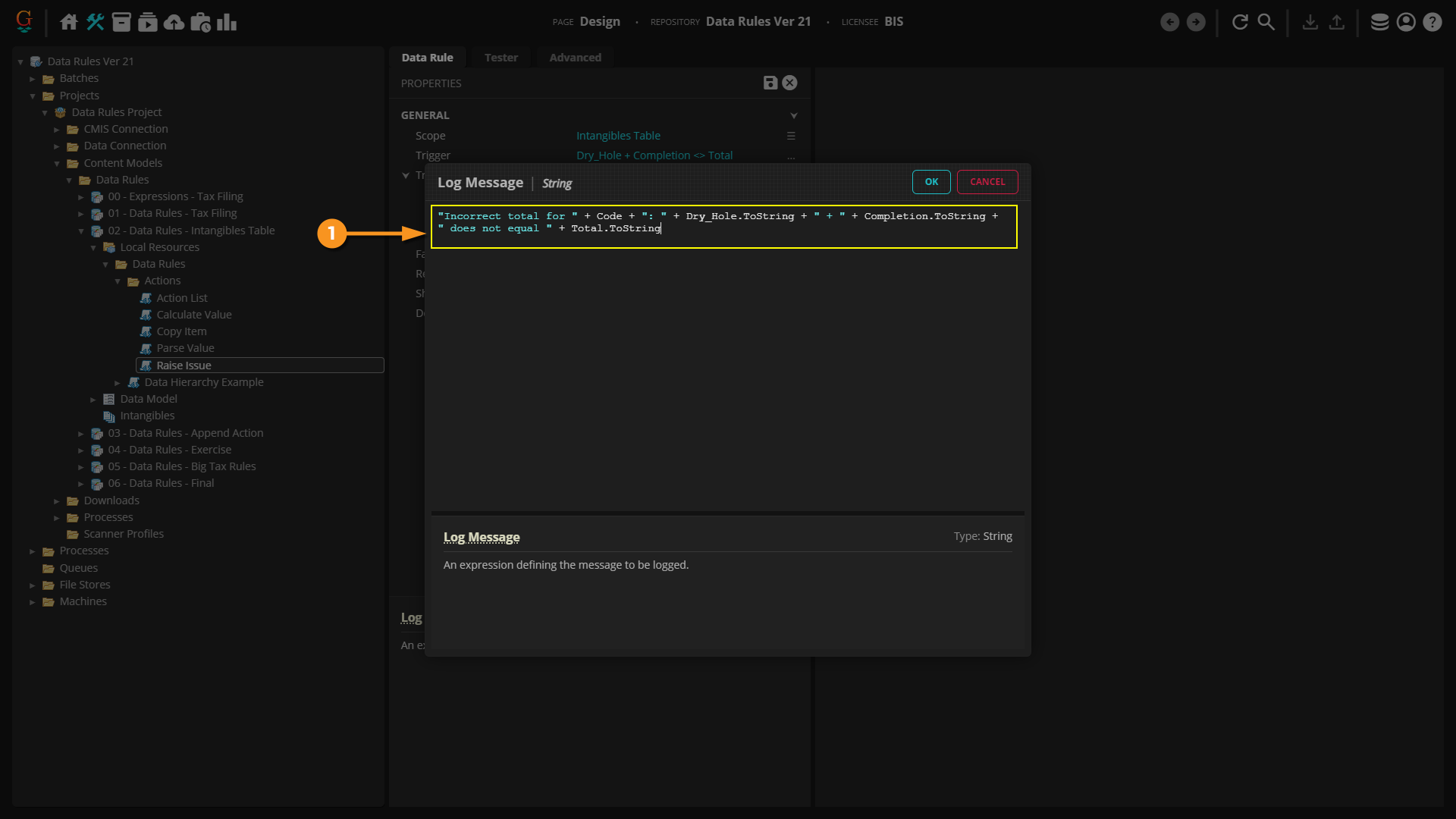Collapse the Content Models folder arrow
Viewport: 1456px width, 819px height.
57,163
